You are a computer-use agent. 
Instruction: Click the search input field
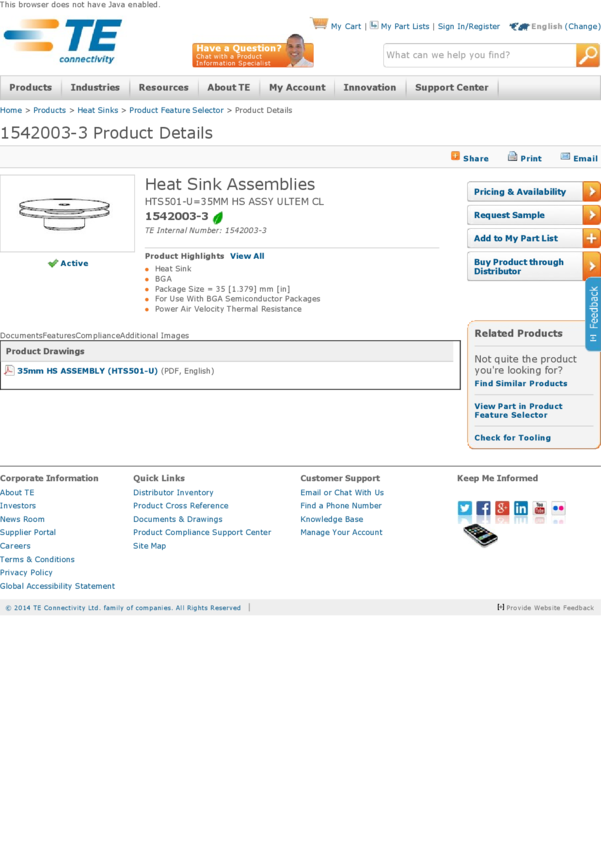point(479,55)
